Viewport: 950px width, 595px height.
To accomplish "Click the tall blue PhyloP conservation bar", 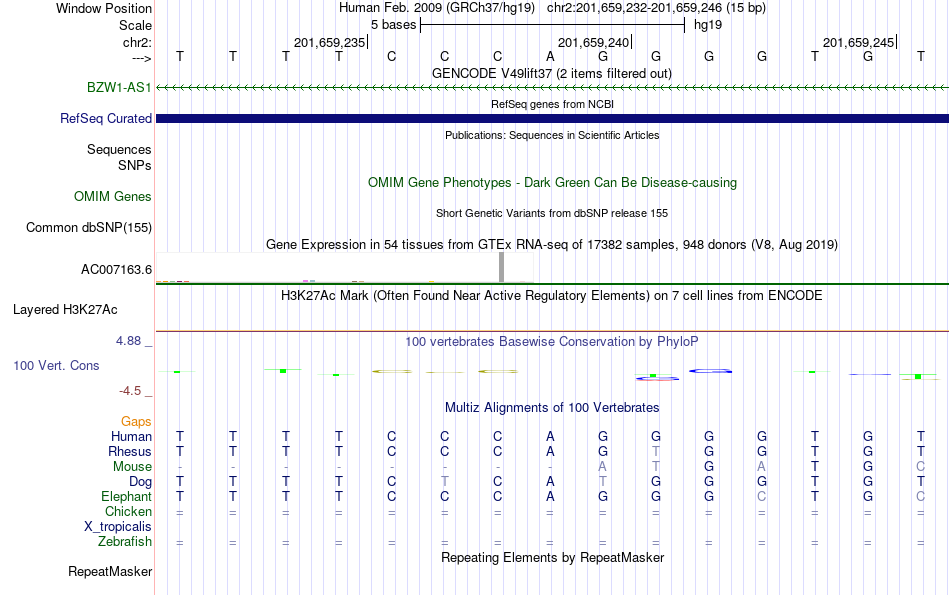I will click(x=710, y=371).
